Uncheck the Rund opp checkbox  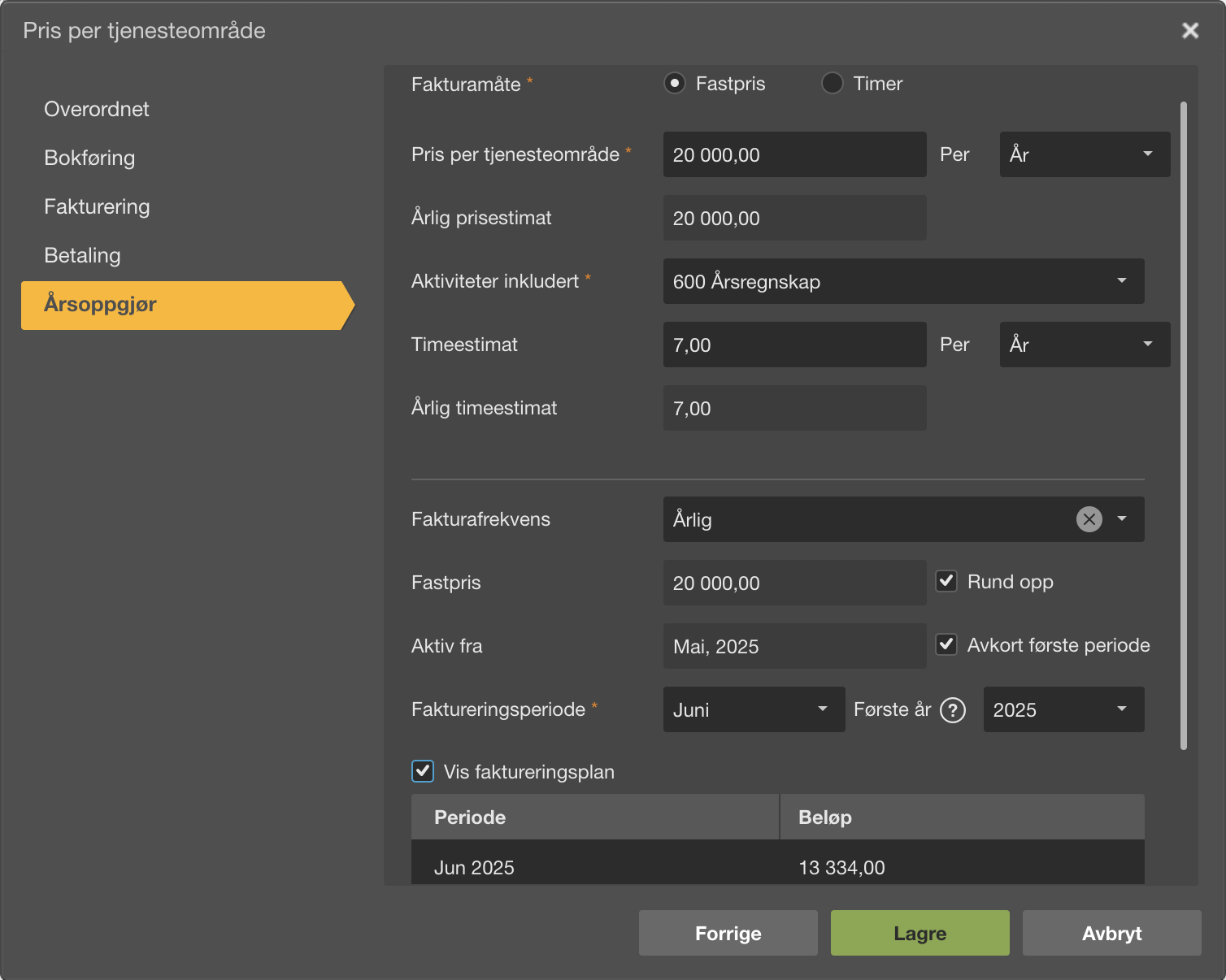click(x=946, y=582)
